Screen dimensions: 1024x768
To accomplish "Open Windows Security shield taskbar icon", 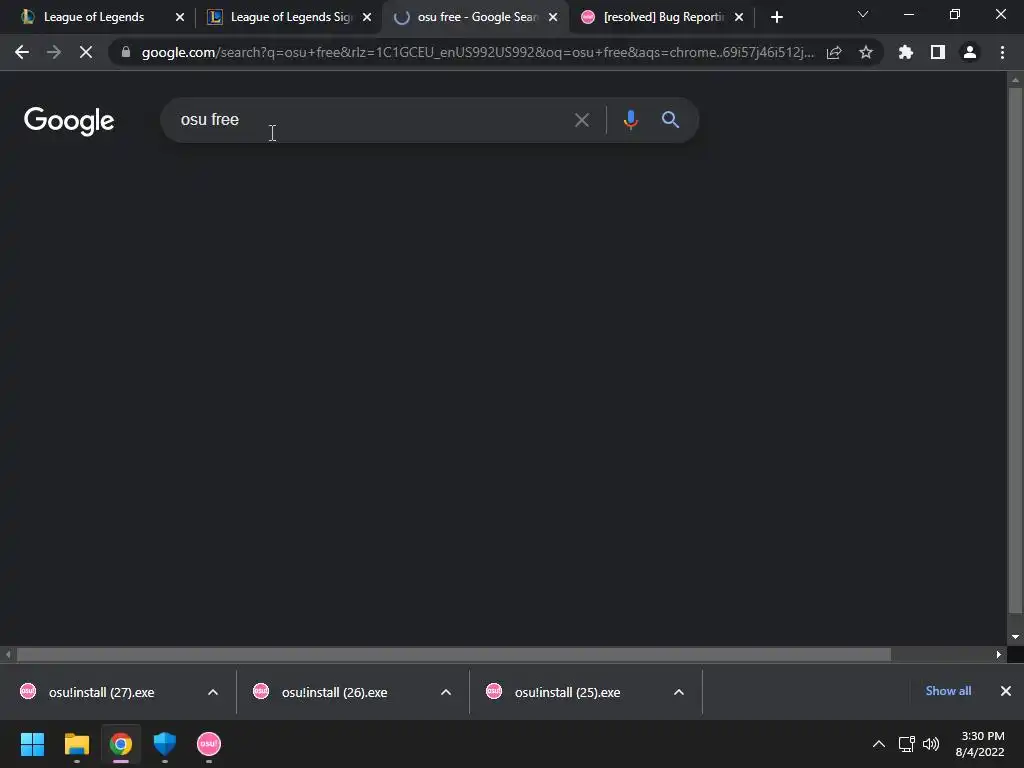I will pyautogui.click(x=165, y=744).
